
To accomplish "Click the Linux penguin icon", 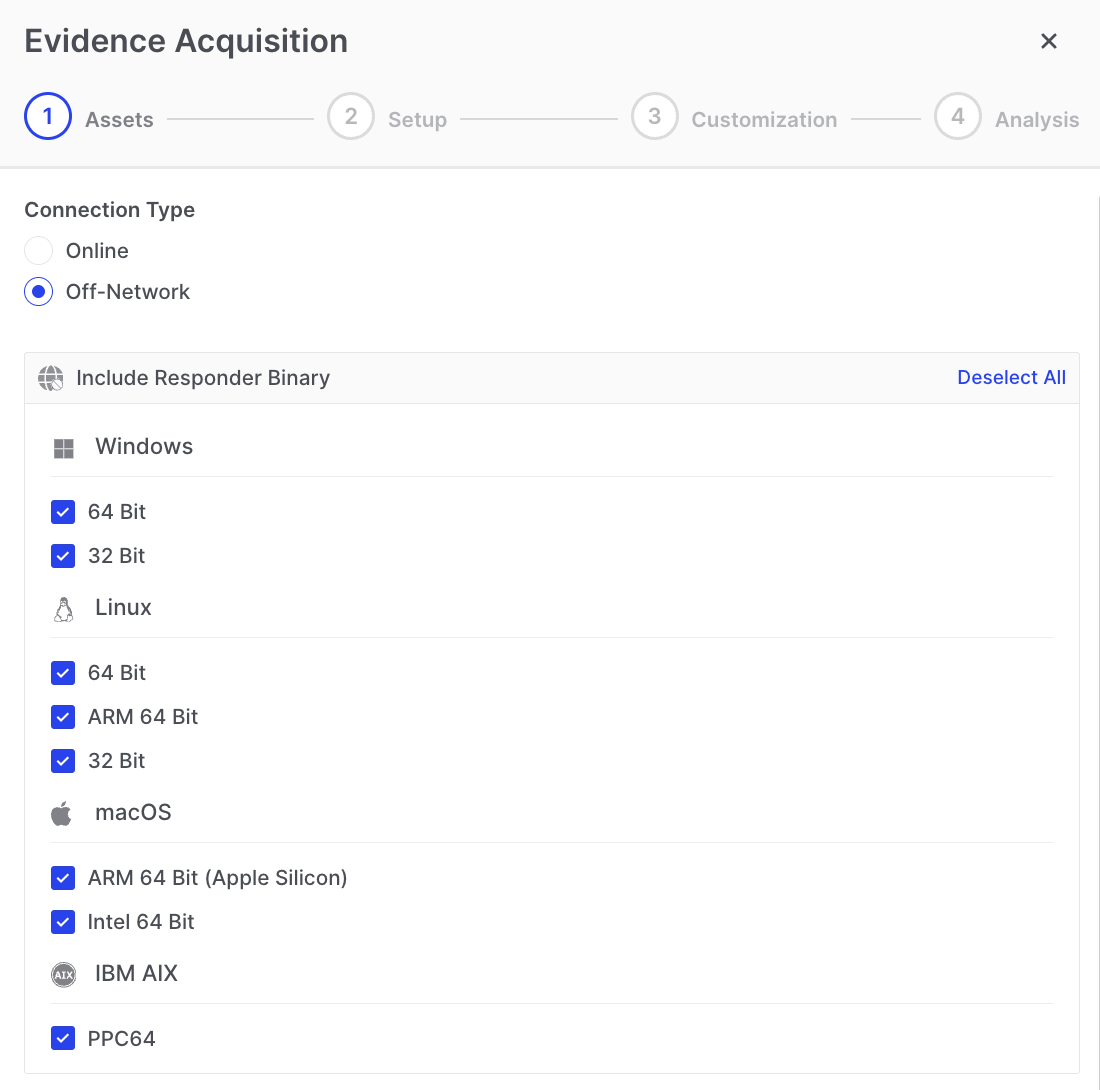I will [64, 609].
